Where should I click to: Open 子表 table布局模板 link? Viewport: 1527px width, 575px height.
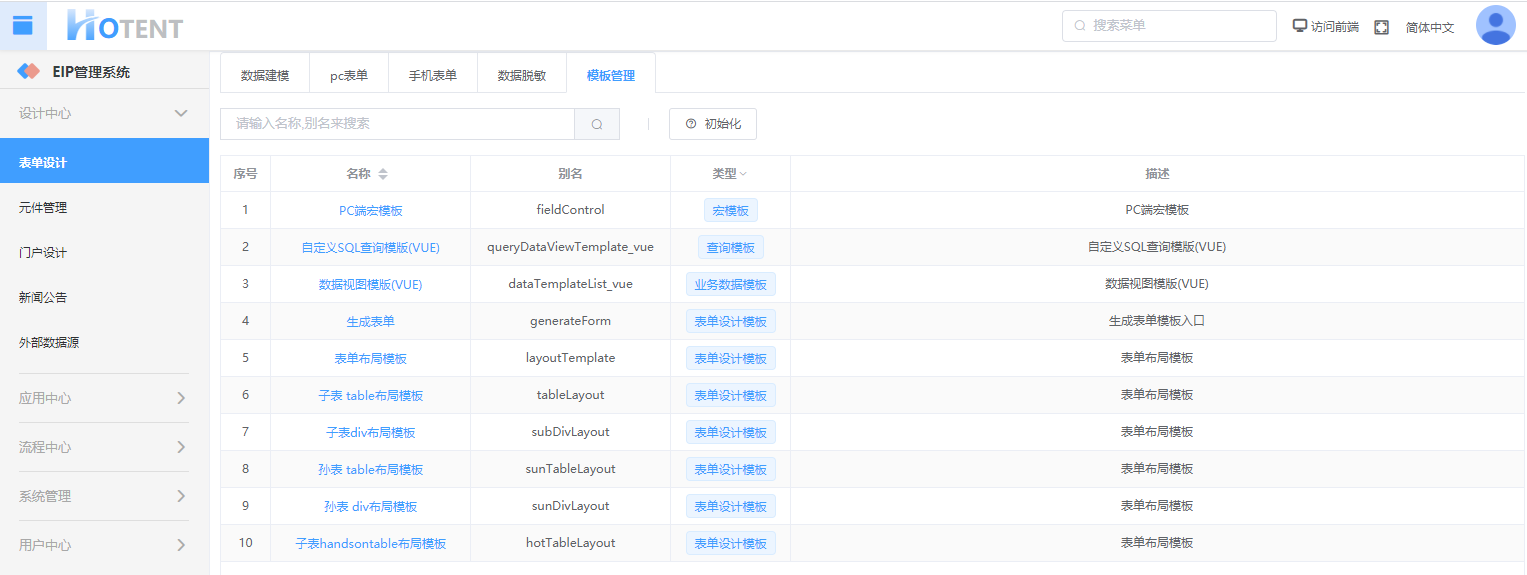[371, 396]
